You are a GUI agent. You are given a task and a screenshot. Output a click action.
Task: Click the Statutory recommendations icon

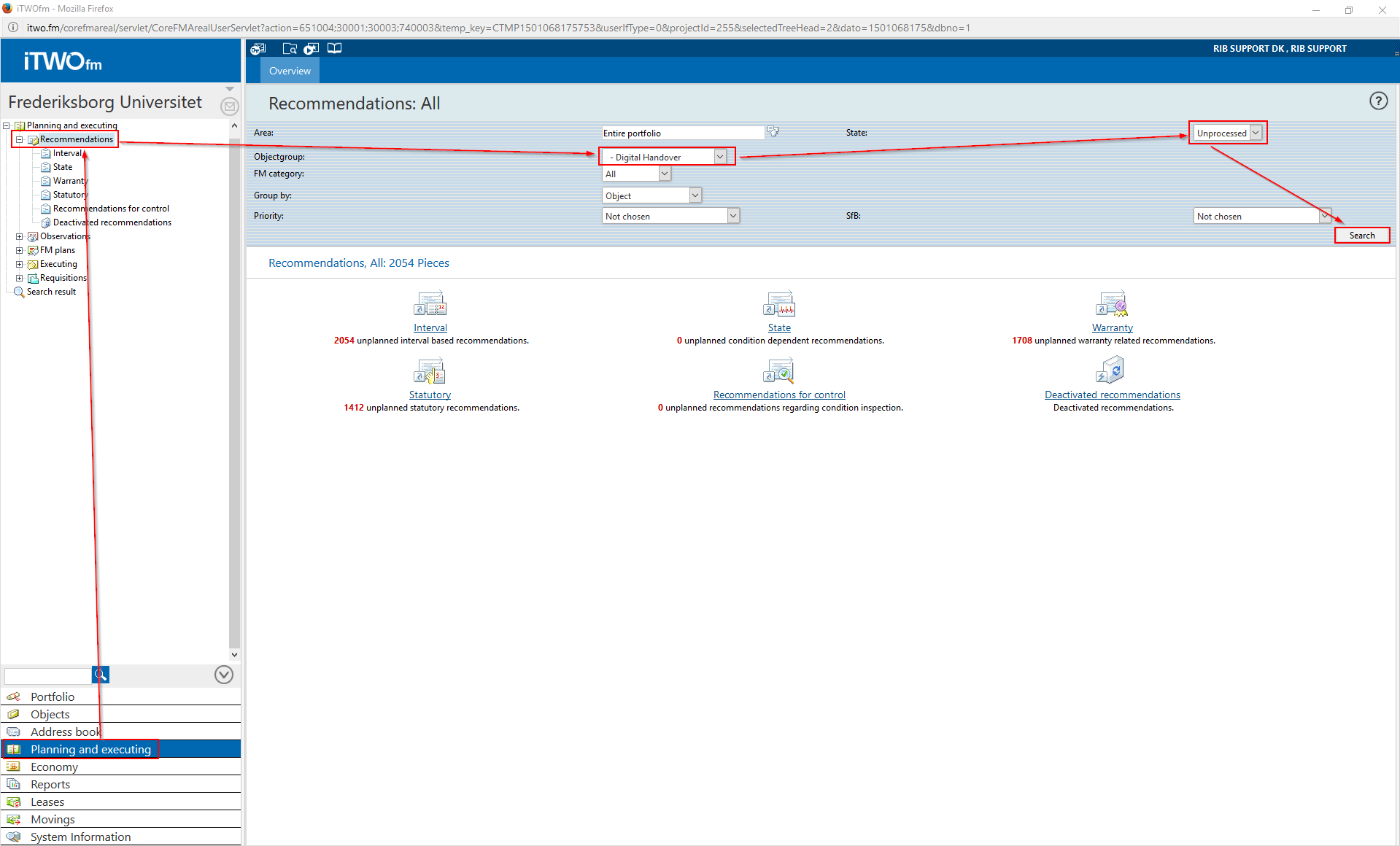(429, 371)
